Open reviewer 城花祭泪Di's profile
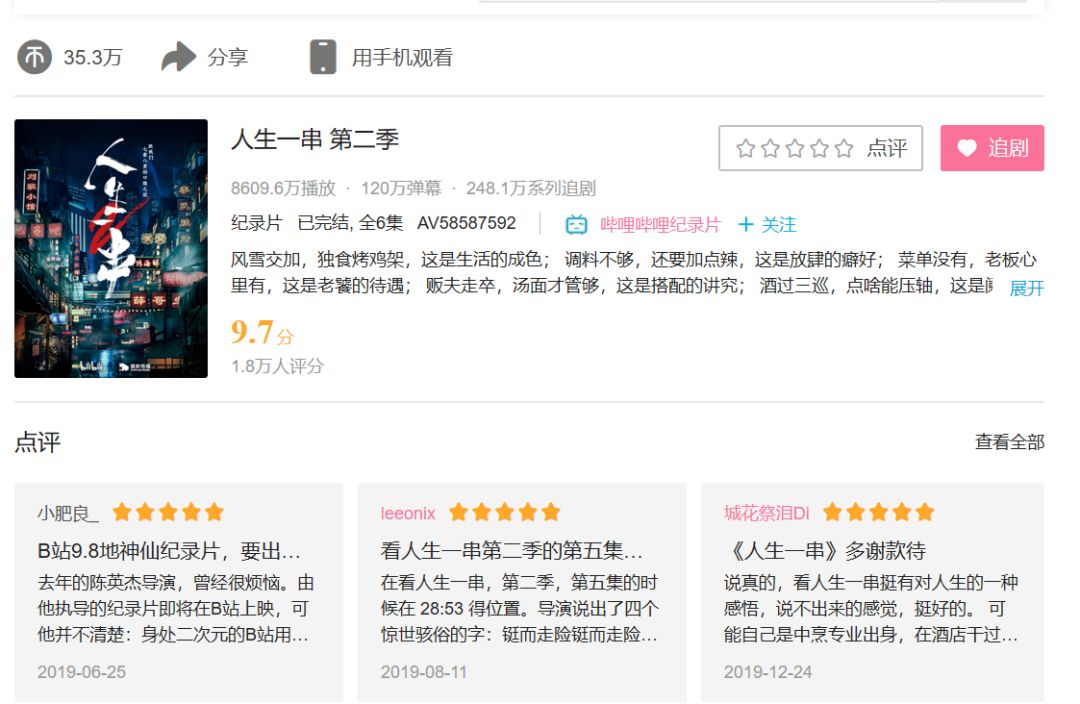This screenshot has height=704, width=1080. (x=766, y=513)
